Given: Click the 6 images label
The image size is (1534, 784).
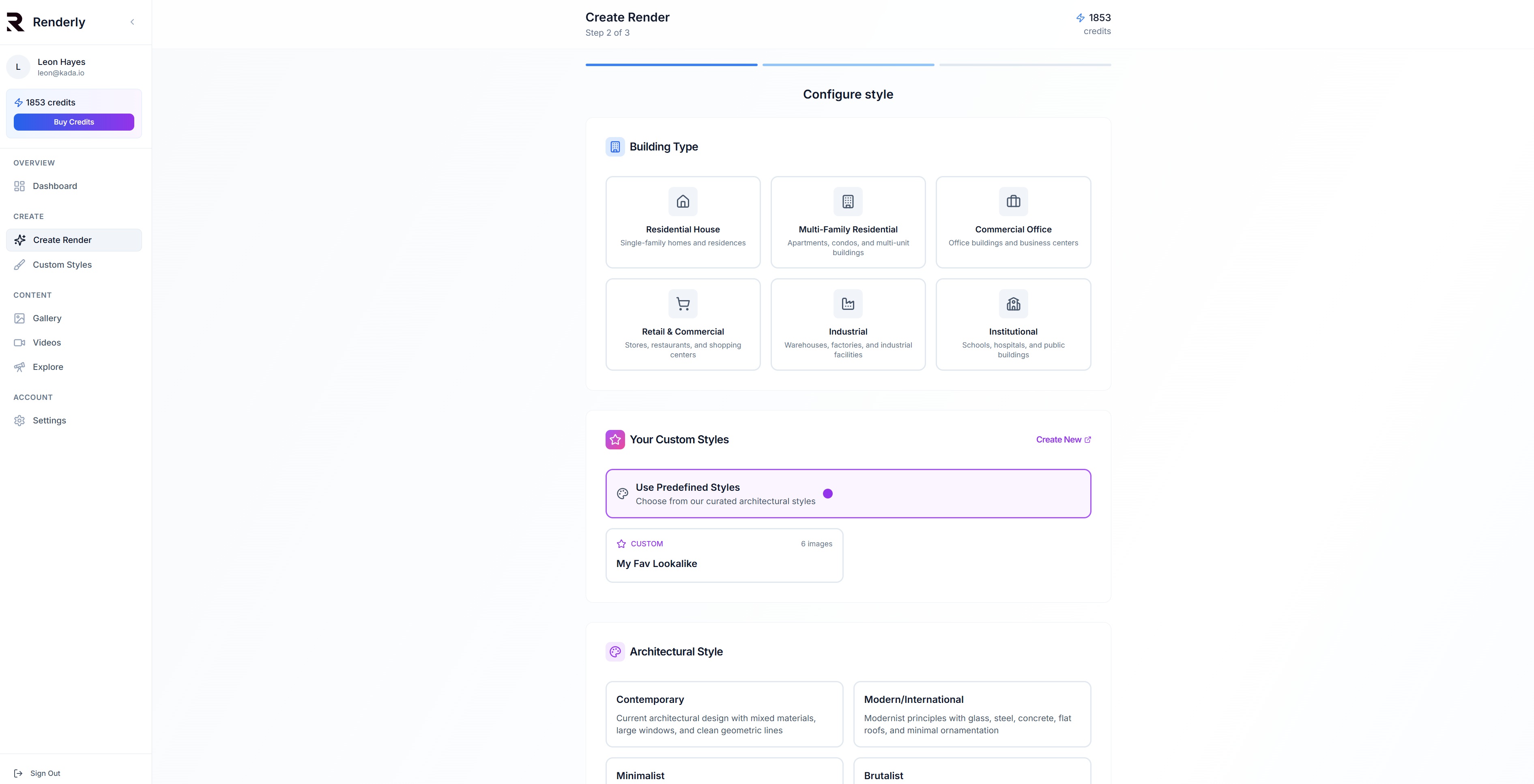Looking at the screenshot, I should coord(816,544).
